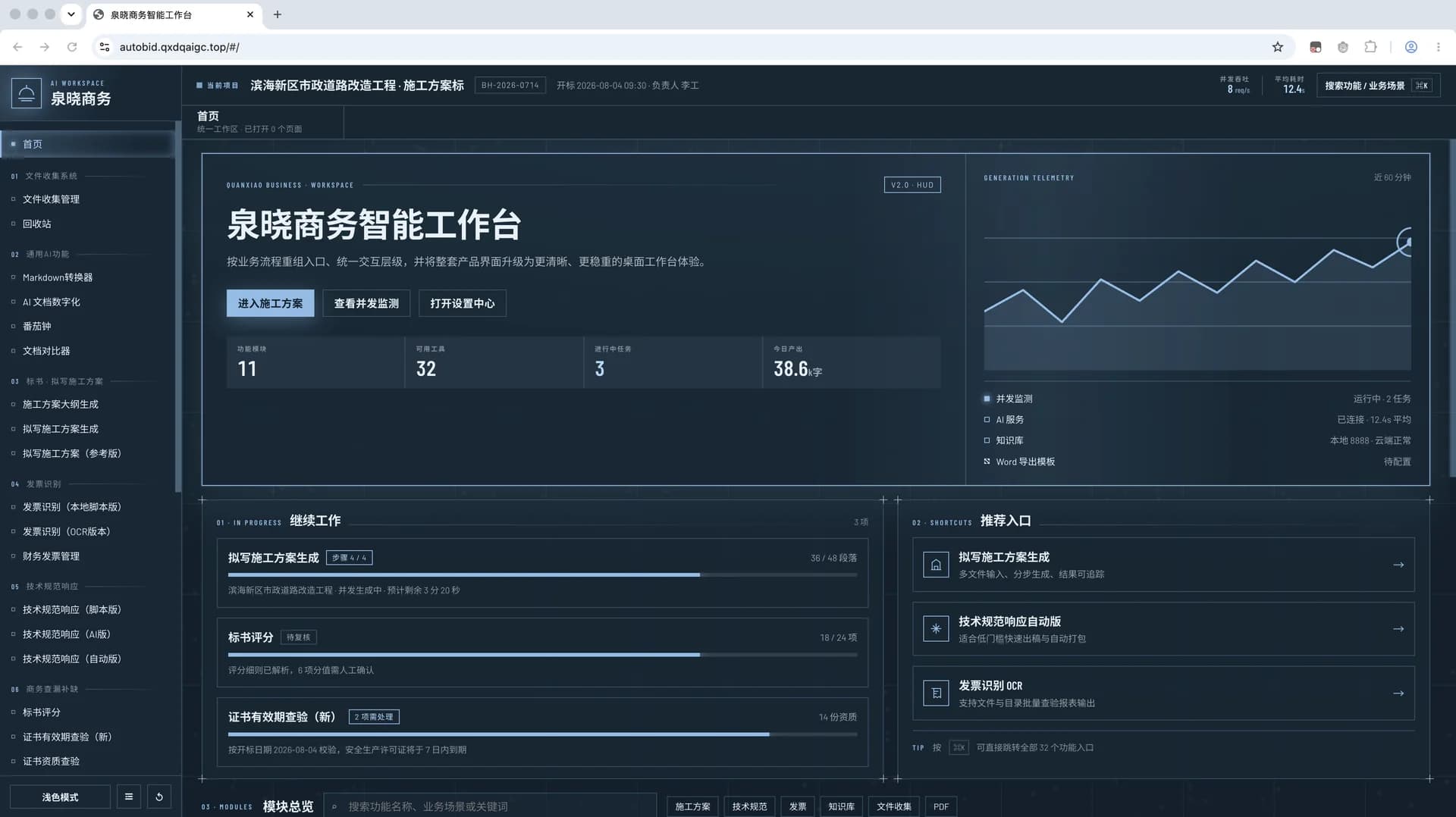The height and width of the screenshot is (817, 1456).
Task: Click the module search field 搜索功能名称
Action: pos(490,806)
